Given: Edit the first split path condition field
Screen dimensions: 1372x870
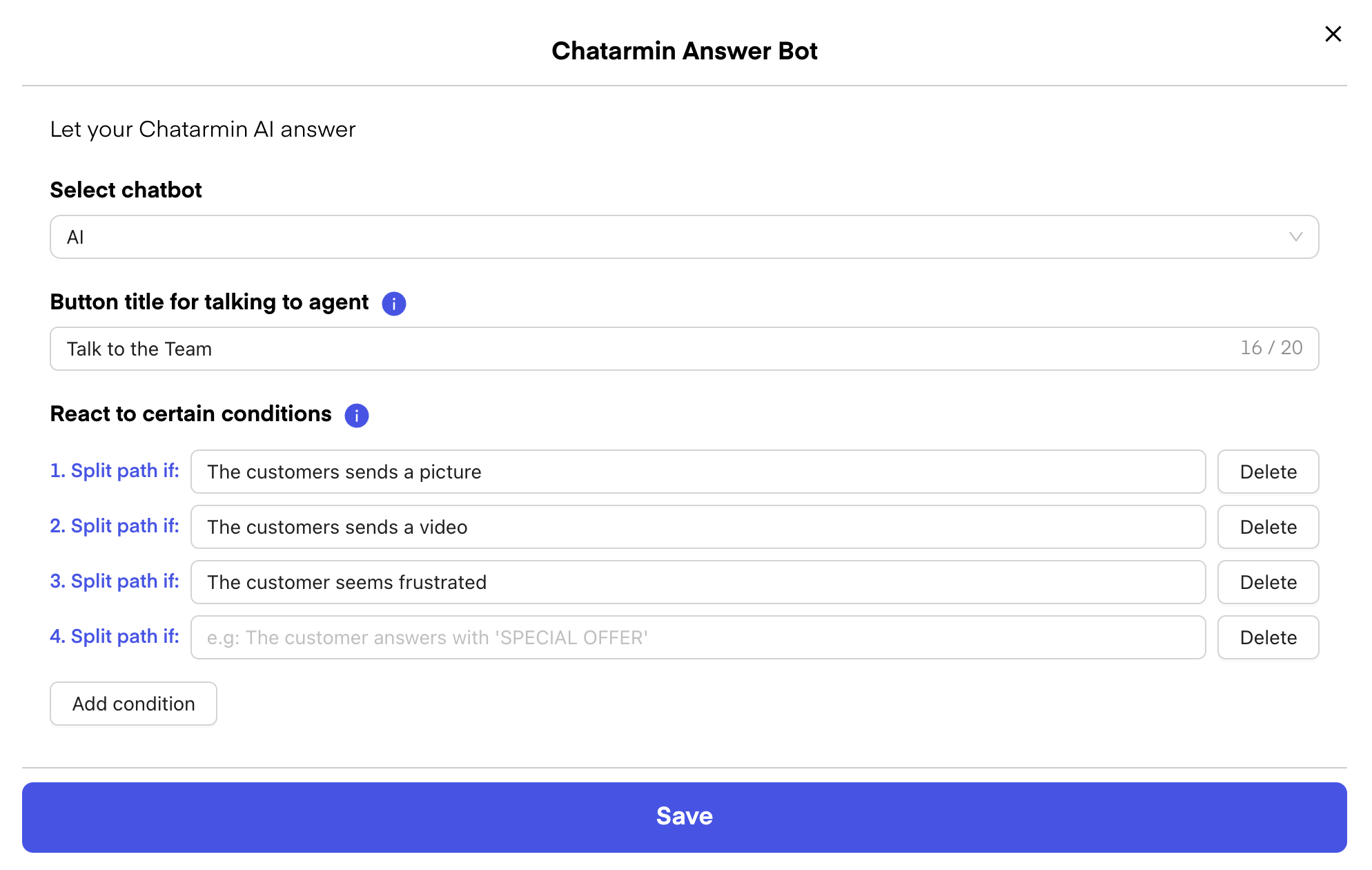Looking at the screenshot, I should 697,472.
